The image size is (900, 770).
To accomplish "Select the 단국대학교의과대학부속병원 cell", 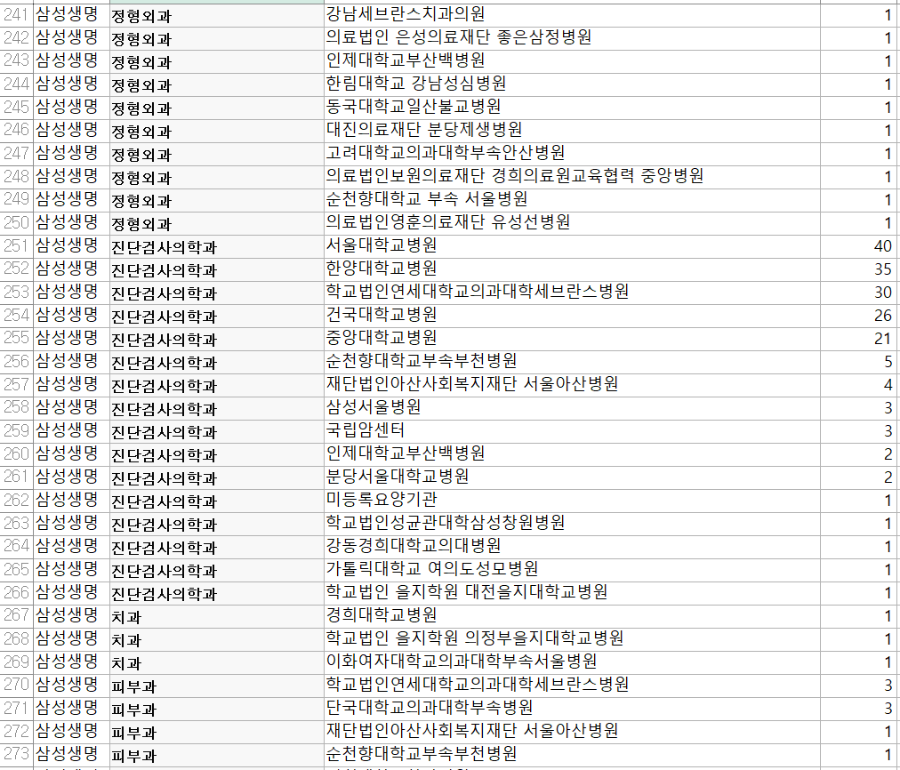I will point(572,709).
